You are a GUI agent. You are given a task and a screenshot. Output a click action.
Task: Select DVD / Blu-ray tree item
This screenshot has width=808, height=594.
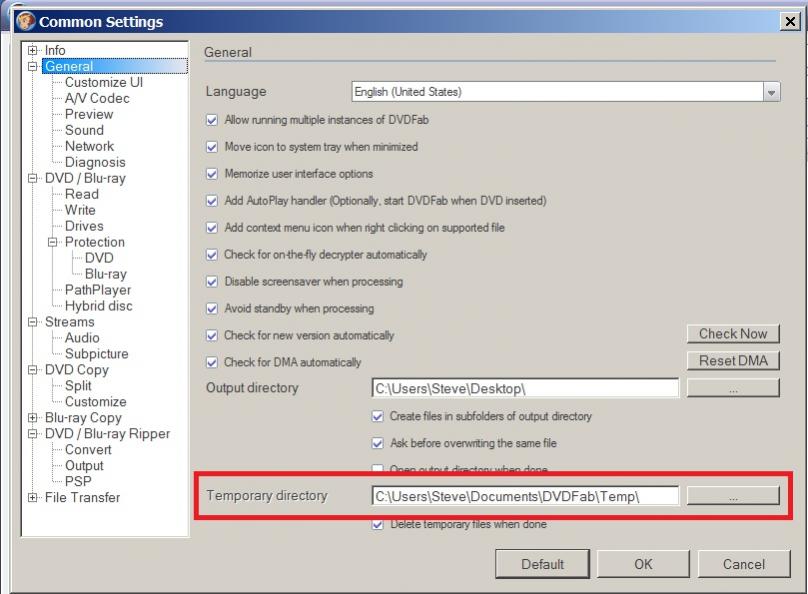[85, 178]
